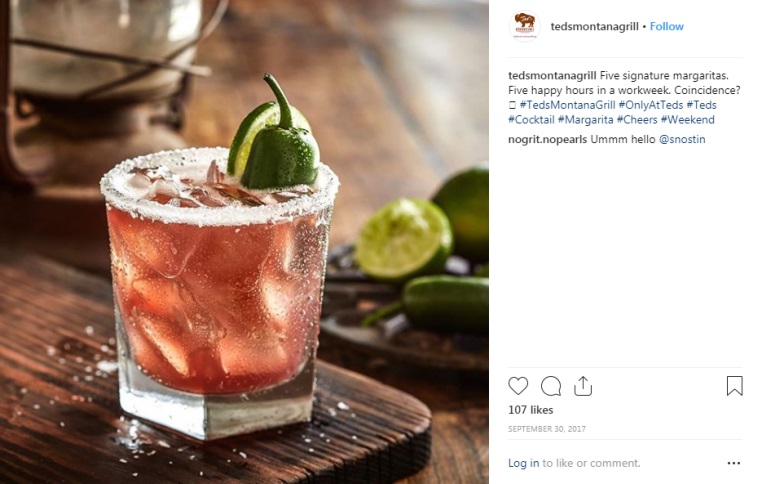Open the #Cheers hashtag
The image size is (762, 484).
[x=637, y=120]
